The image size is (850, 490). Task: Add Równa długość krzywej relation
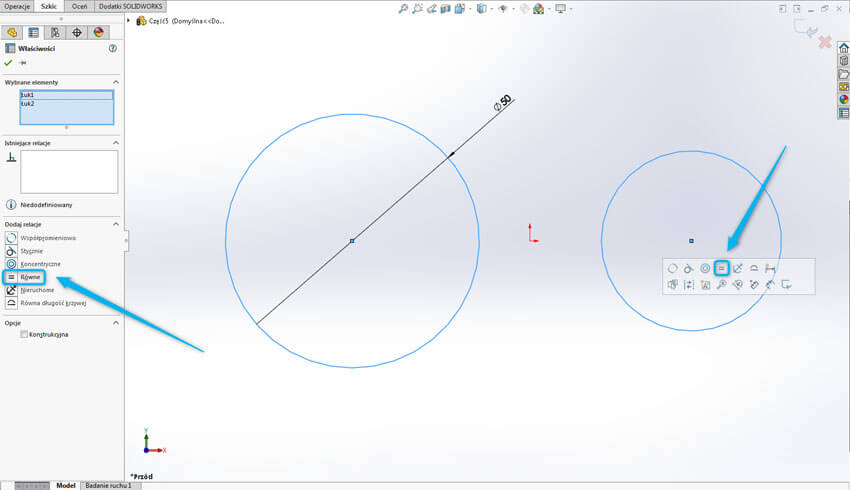pyautogui.click(x=46, y=303)
